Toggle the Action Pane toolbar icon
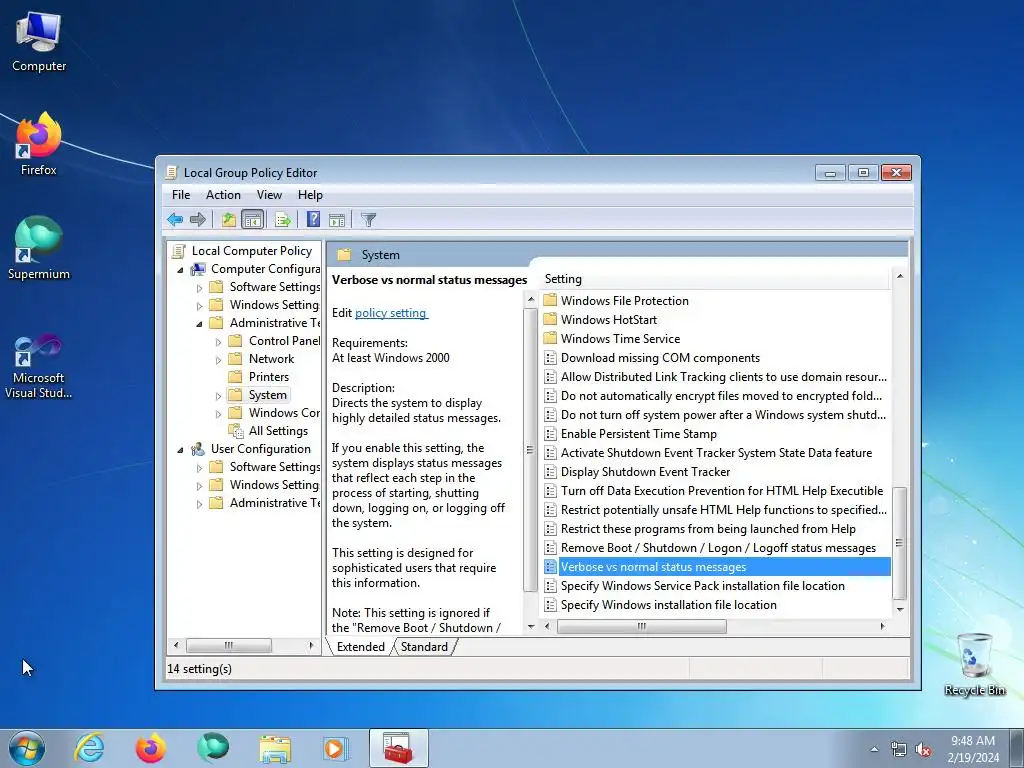The width and height of the screenshot is (1024, 768). coord(337,219)
